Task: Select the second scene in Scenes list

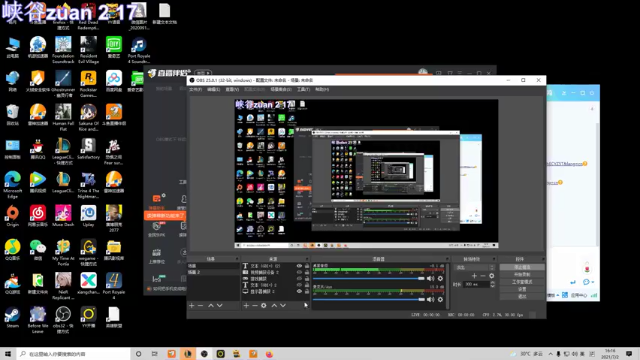Action: (x=213, y=272)
